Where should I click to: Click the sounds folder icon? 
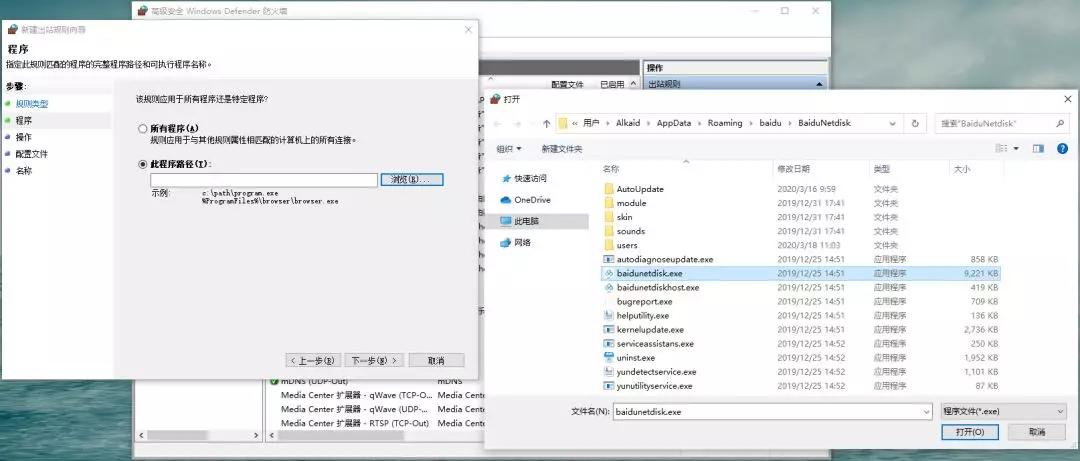click(608, 232)
